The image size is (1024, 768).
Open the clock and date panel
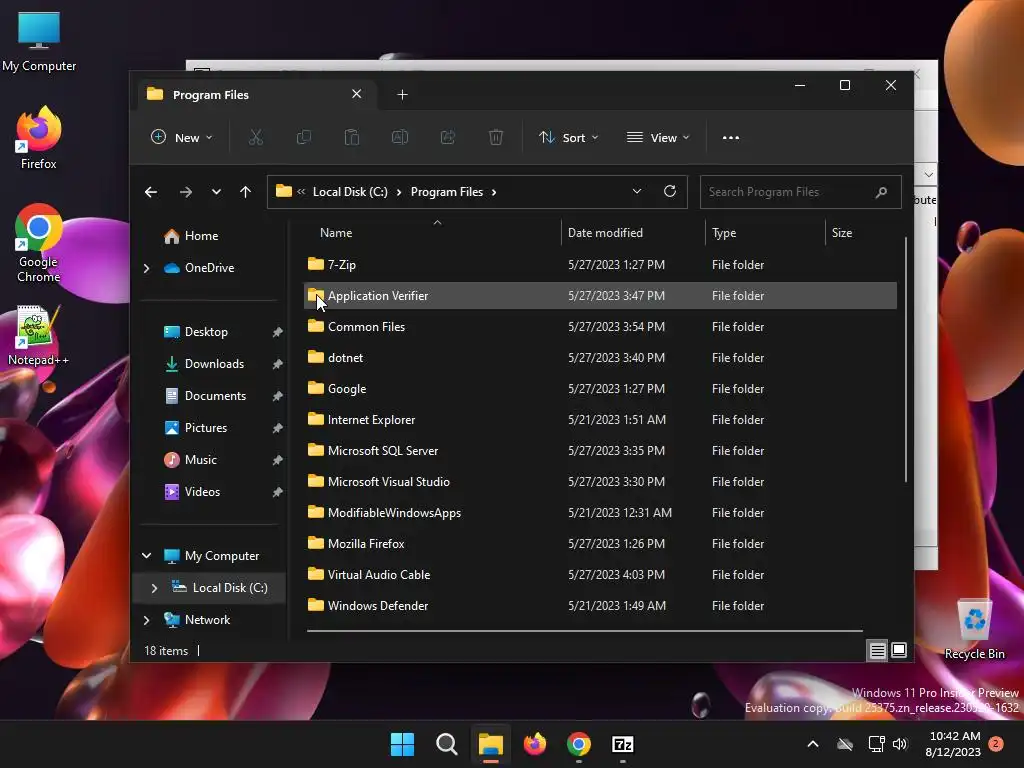pos(953,744)
